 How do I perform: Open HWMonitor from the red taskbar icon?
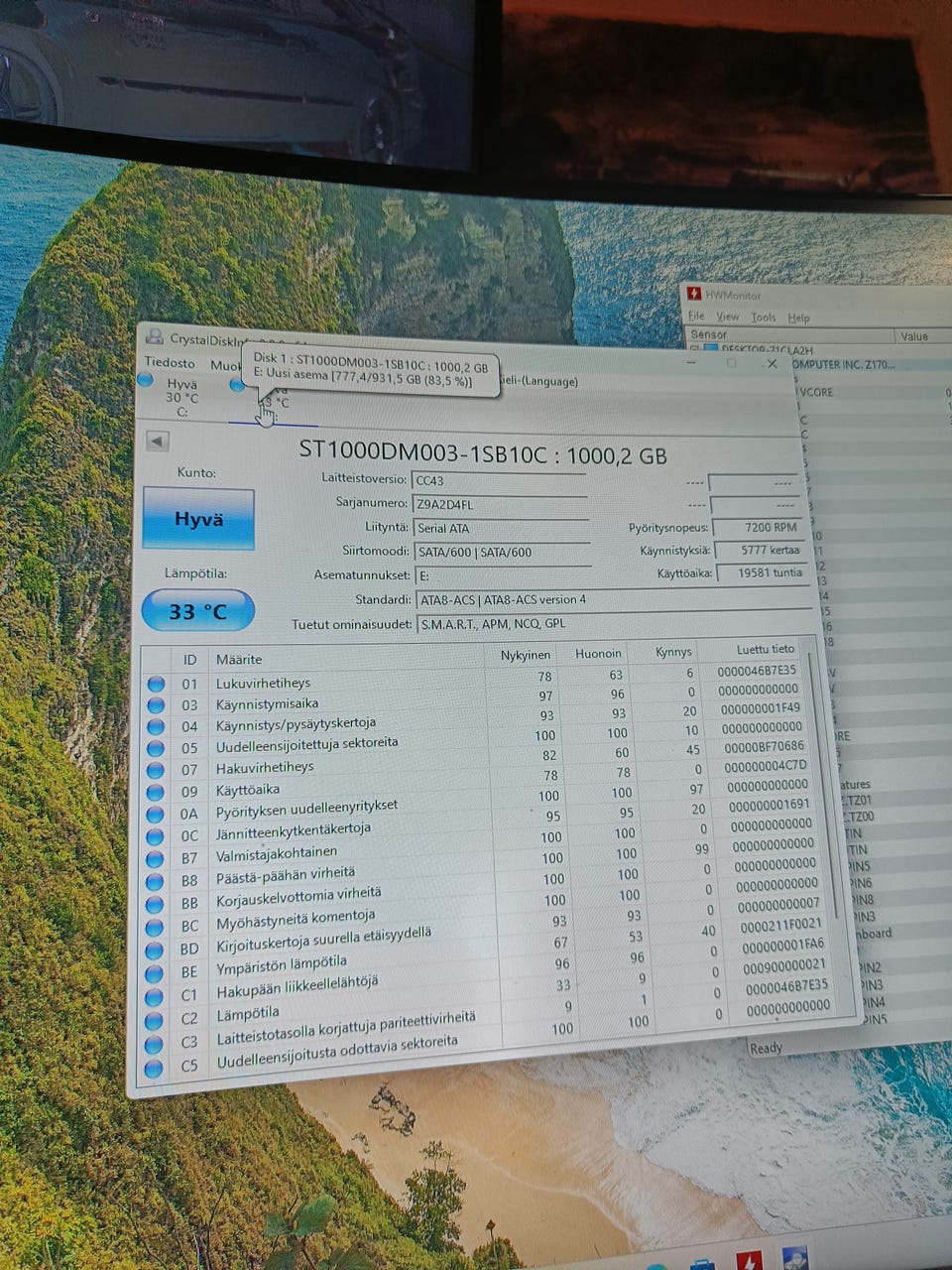click(x=749, y=1262)
